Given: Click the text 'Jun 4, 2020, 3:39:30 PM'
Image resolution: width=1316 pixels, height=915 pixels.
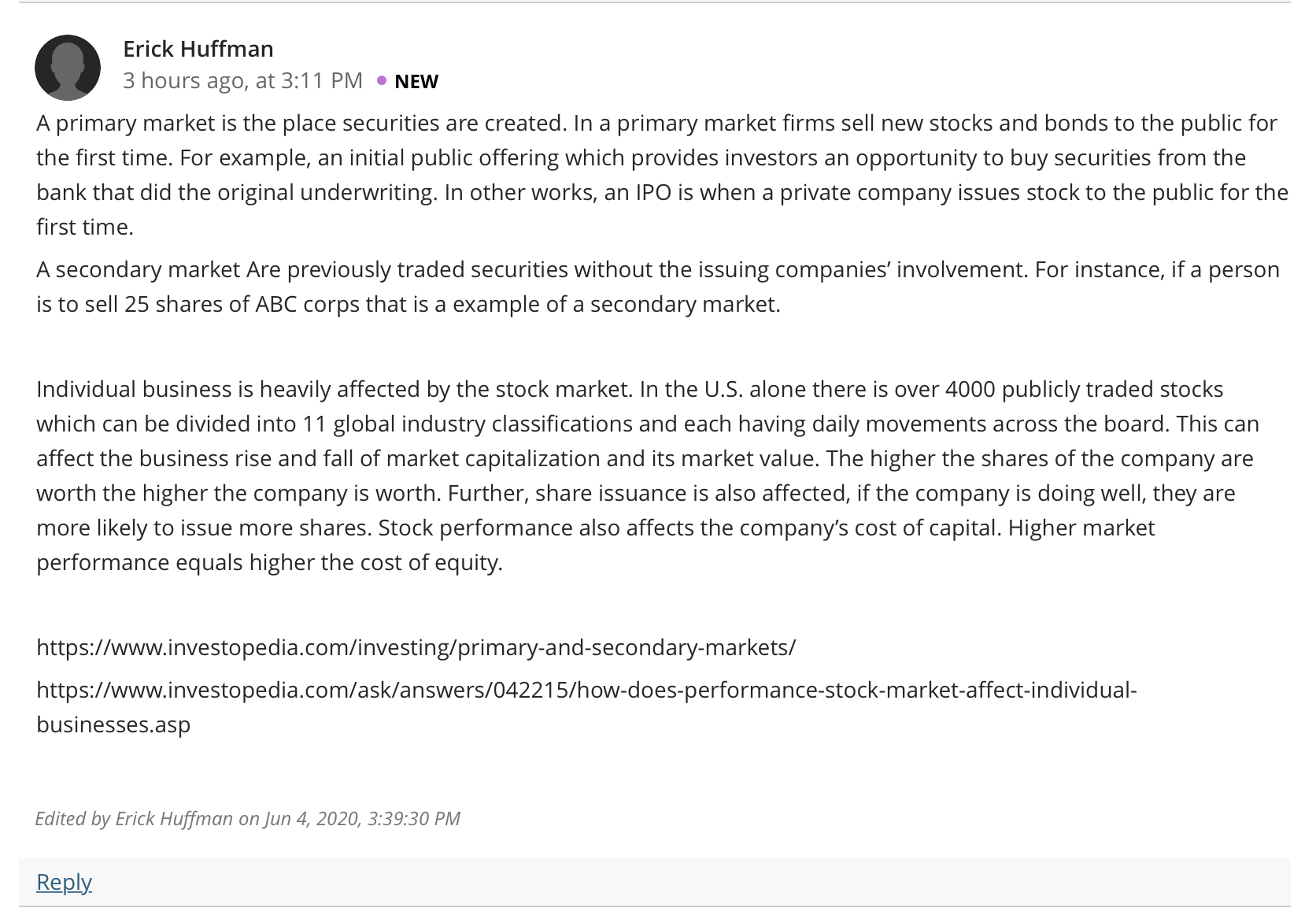Looking at the screenshot, I should pyautogui.click(x=362, y=818).
